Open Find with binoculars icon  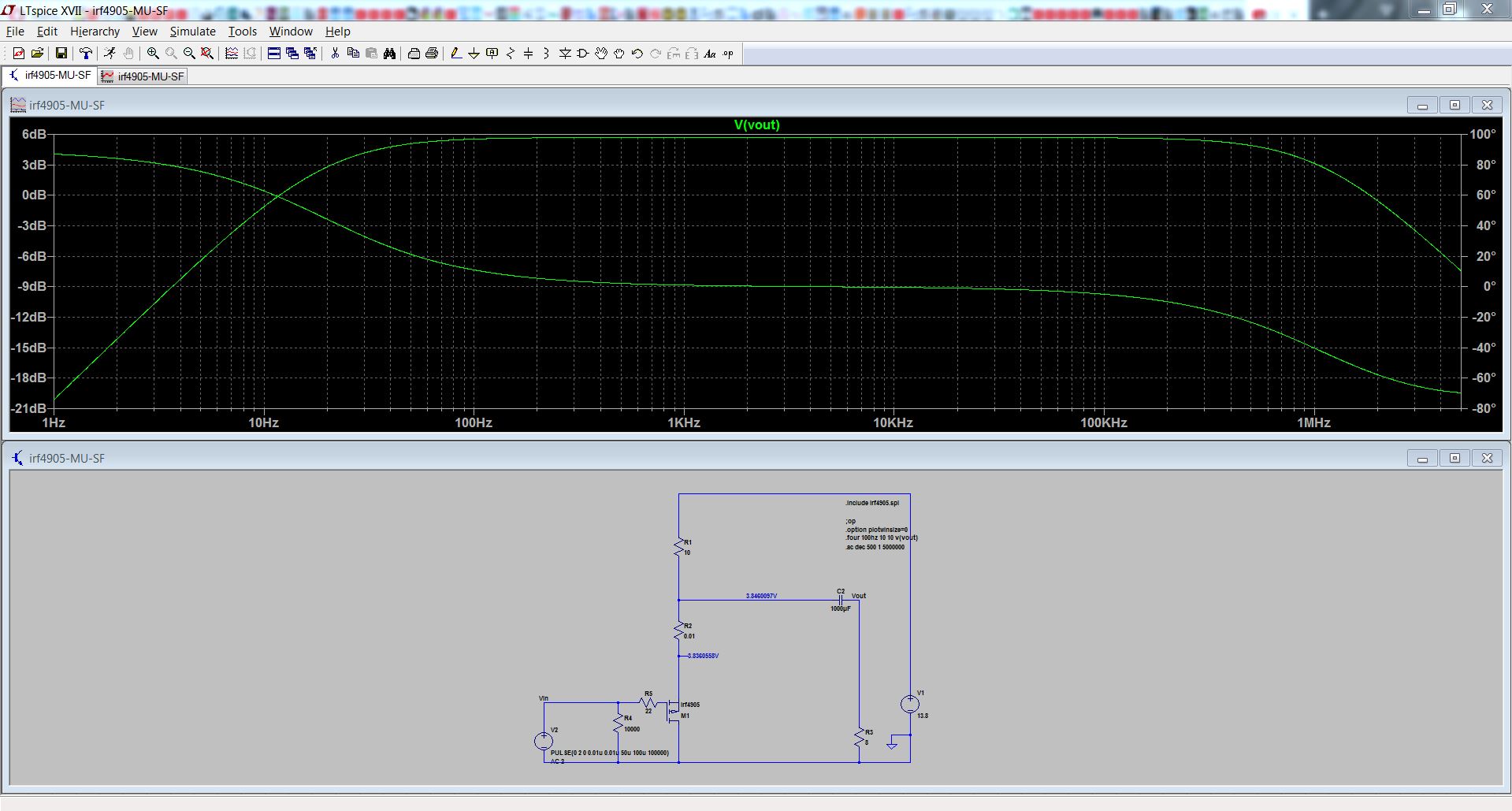coord(389,54)
